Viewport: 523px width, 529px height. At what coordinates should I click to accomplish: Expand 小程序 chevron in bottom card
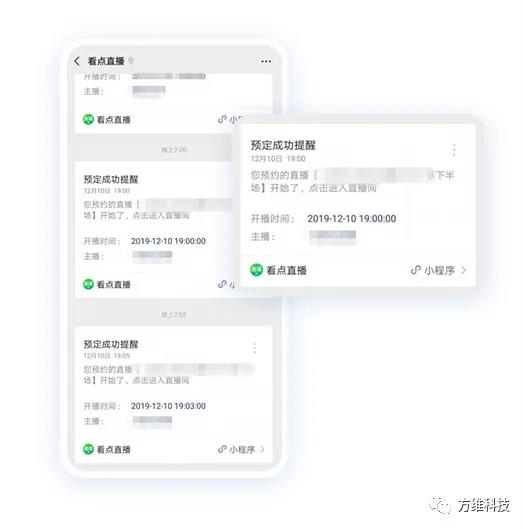point(262,449)
